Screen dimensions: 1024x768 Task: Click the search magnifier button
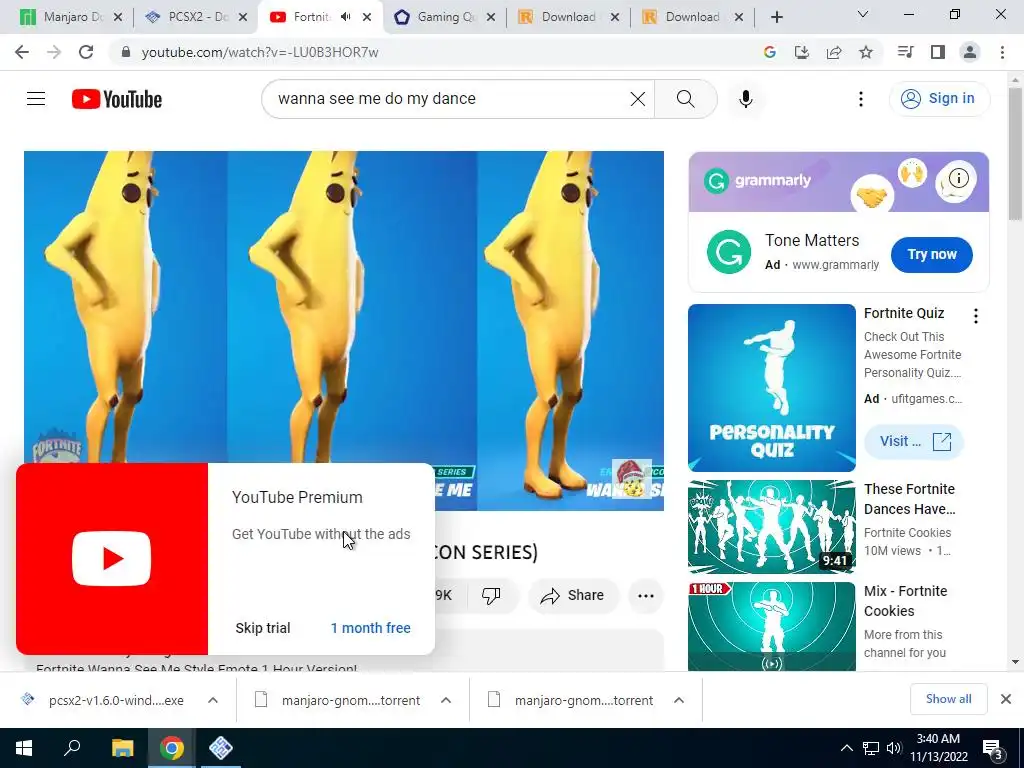(685, 99)
